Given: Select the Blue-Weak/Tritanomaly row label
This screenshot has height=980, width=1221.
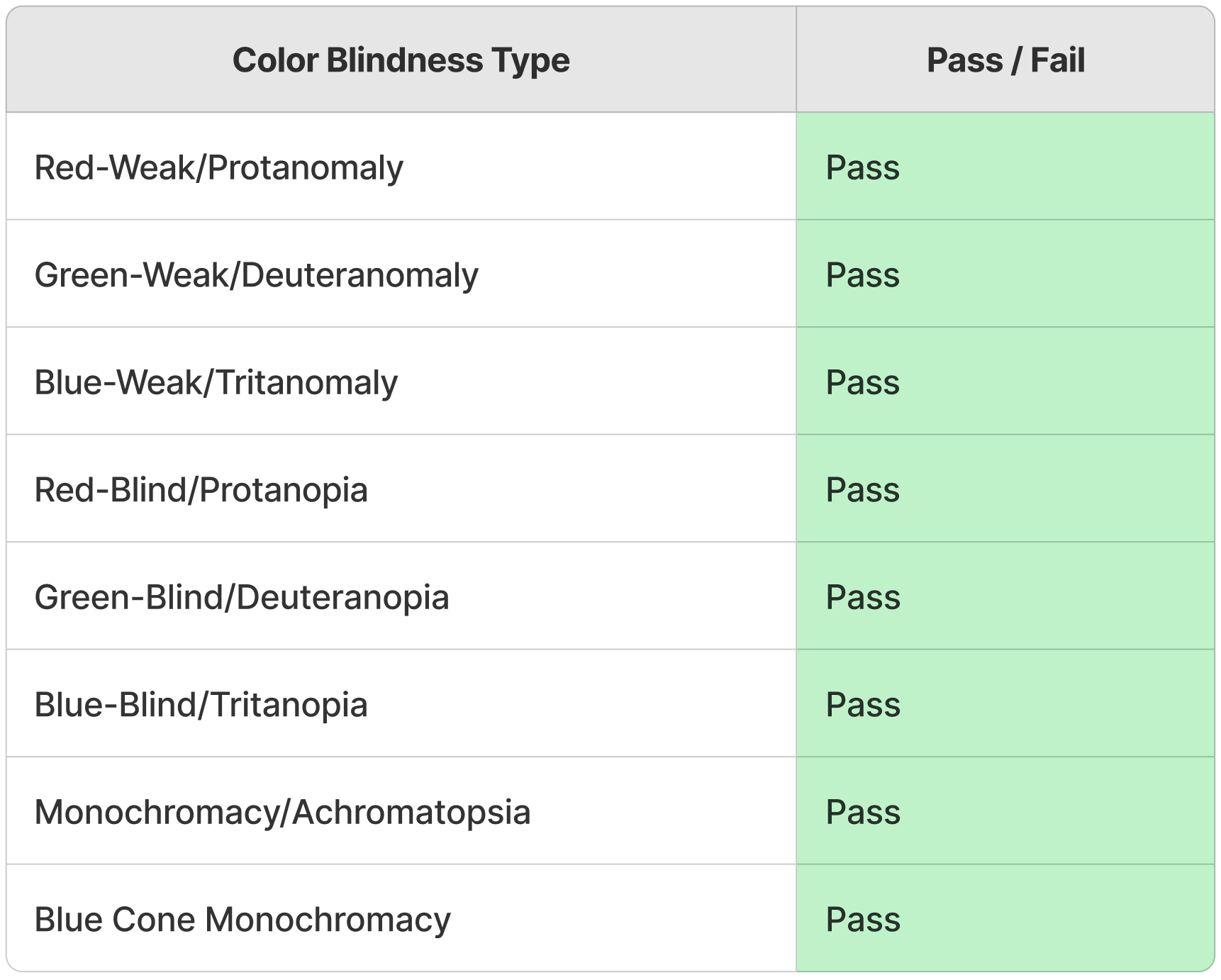Looking at the screenshot, I should click(x=216, y=383).
